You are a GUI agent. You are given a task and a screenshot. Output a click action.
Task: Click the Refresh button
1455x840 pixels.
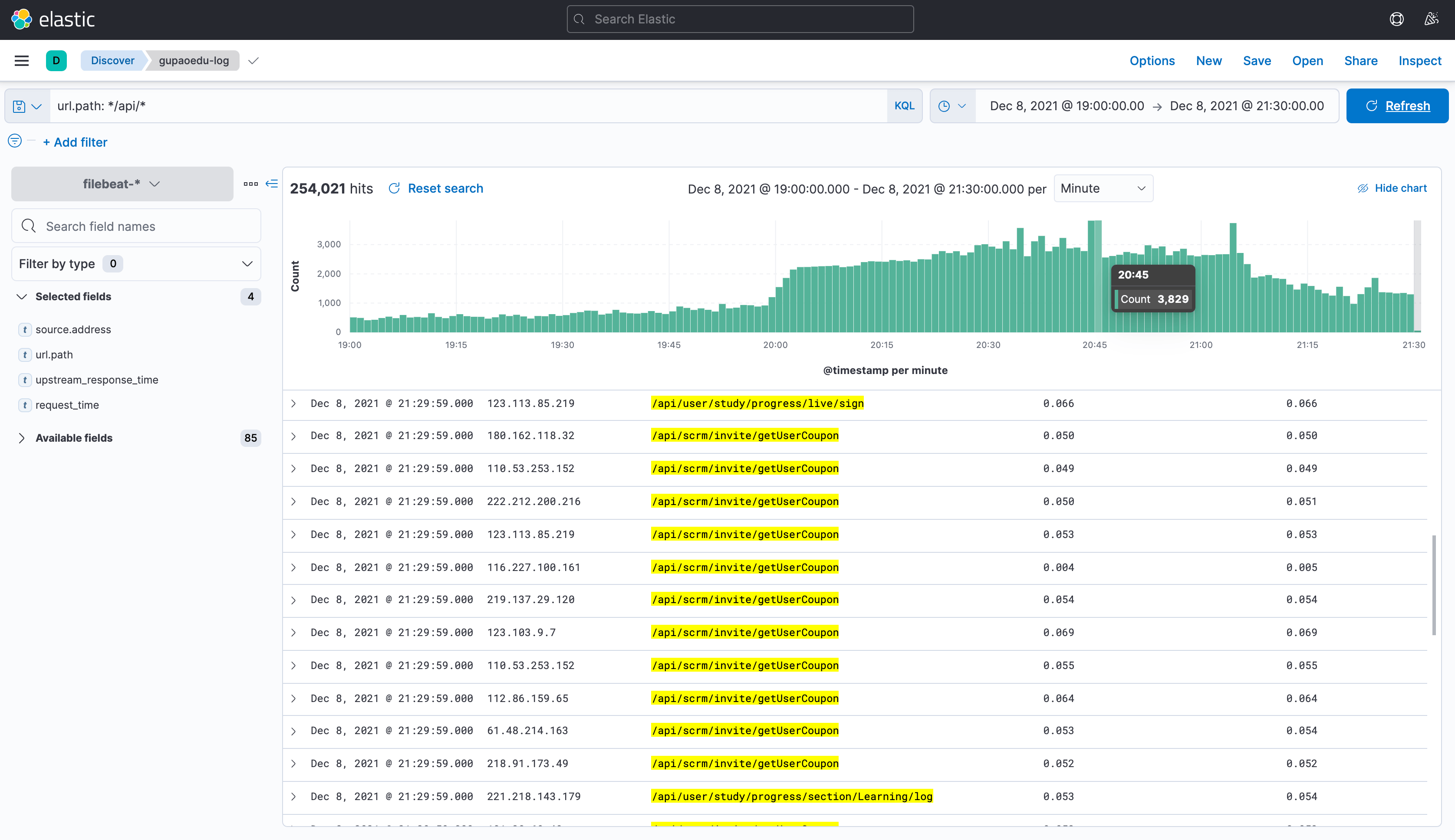click(x=1397, y=106)
